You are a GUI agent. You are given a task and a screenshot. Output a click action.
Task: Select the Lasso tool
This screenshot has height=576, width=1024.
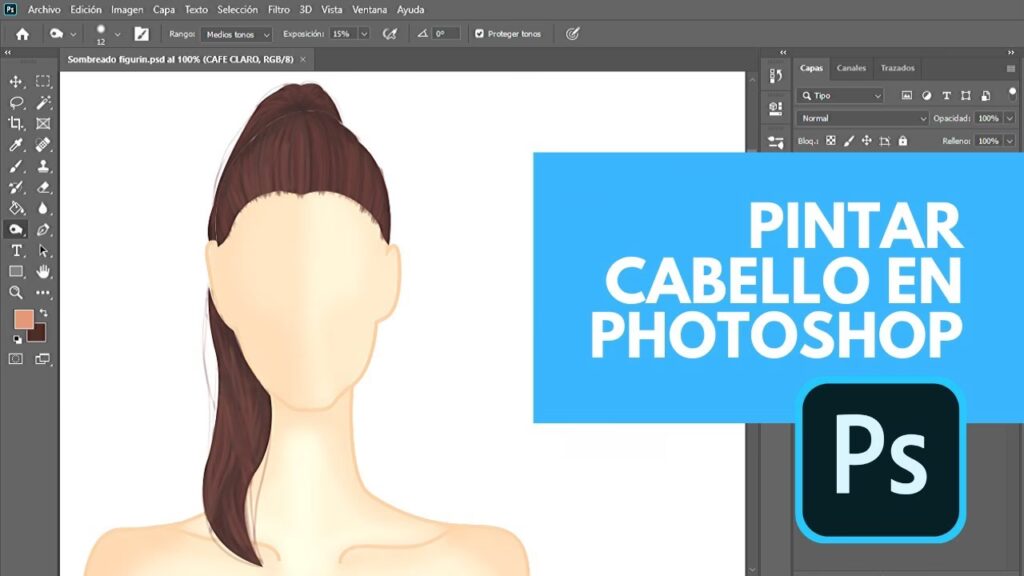[16, 102]
